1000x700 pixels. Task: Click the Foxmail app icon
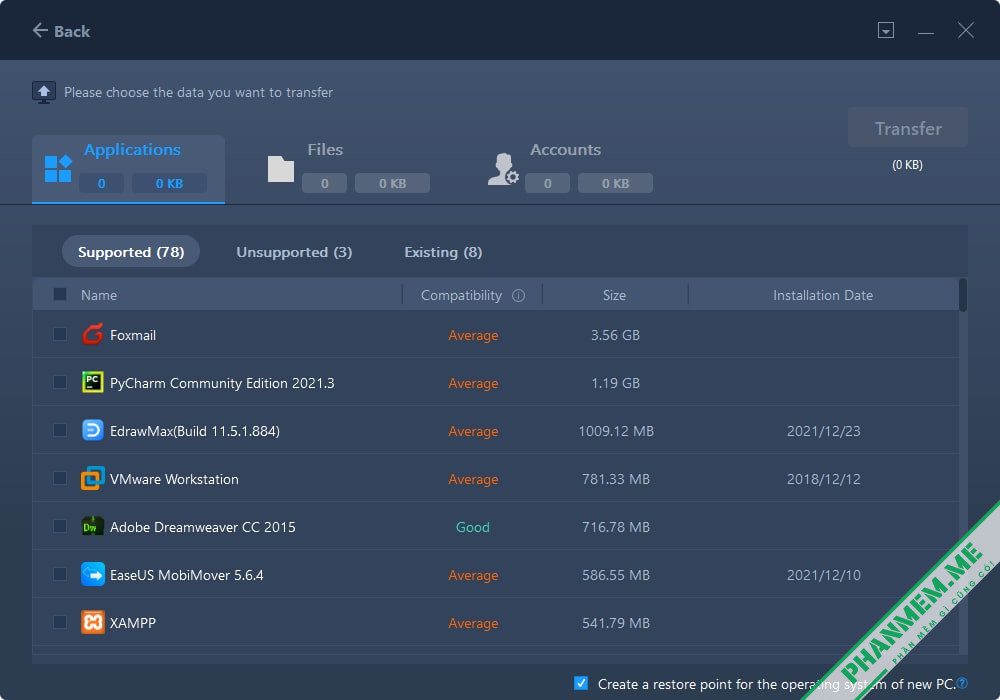pyautogui.click(x=92, y=335)
